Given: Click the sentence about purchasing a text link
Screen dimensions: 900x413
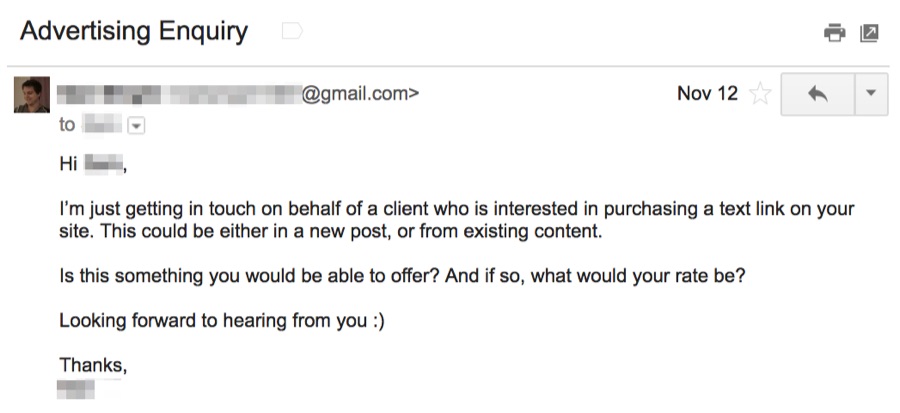Looking at the screenshot, I should (457, 209).
